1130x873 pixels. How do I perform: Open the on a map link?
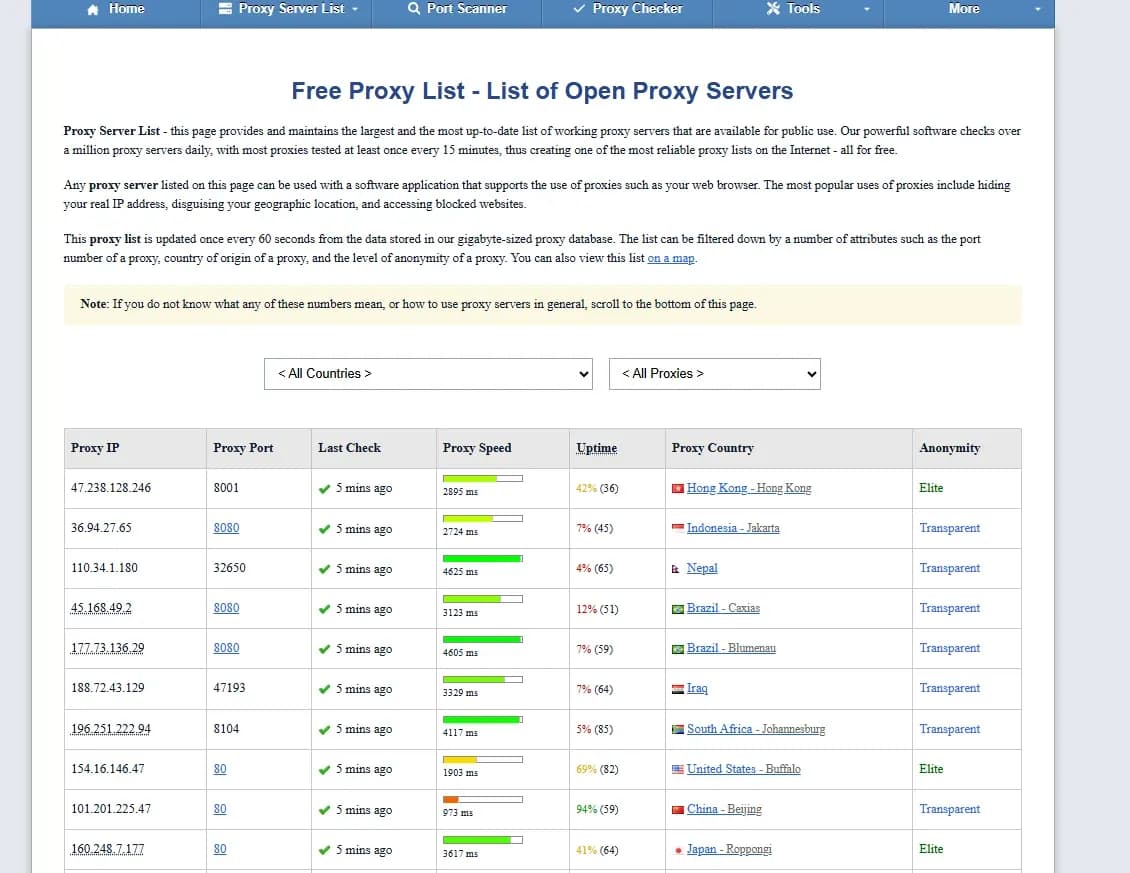tap(672, 258)
